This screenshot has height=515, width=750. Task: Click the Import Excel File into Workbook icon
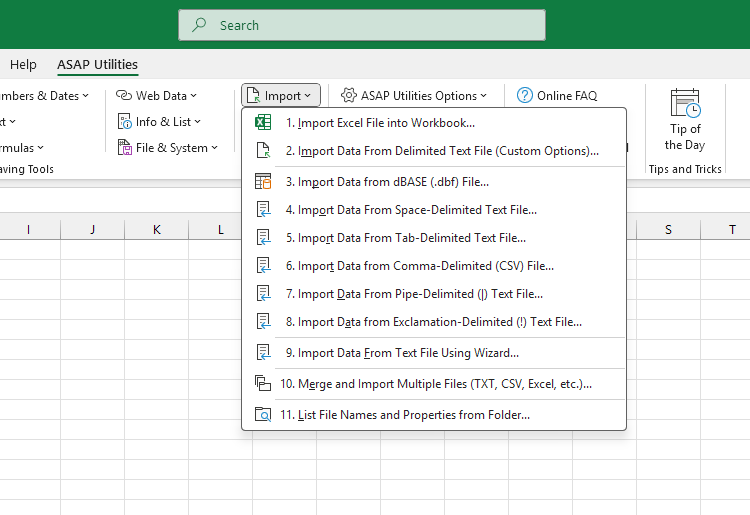263,123
